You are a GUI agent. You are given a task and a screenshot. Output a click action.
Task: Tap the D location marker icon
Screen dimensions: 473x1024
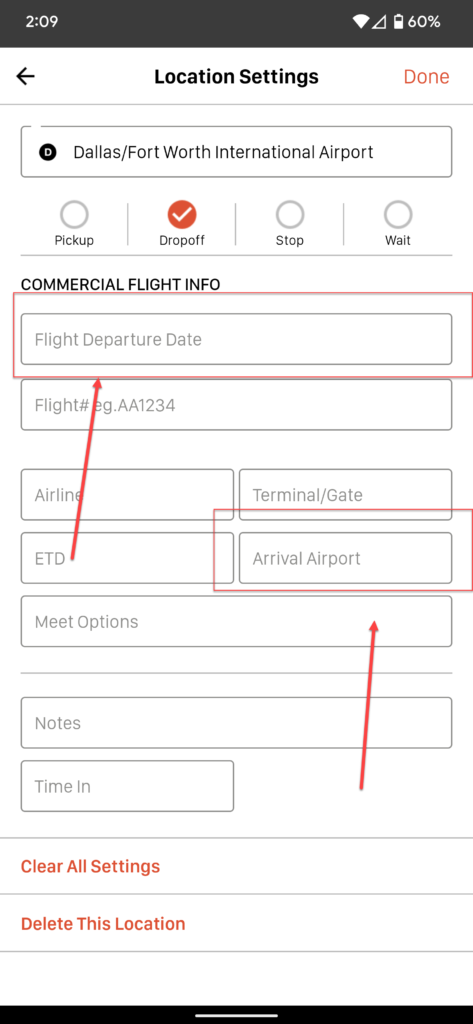point(48,152)
